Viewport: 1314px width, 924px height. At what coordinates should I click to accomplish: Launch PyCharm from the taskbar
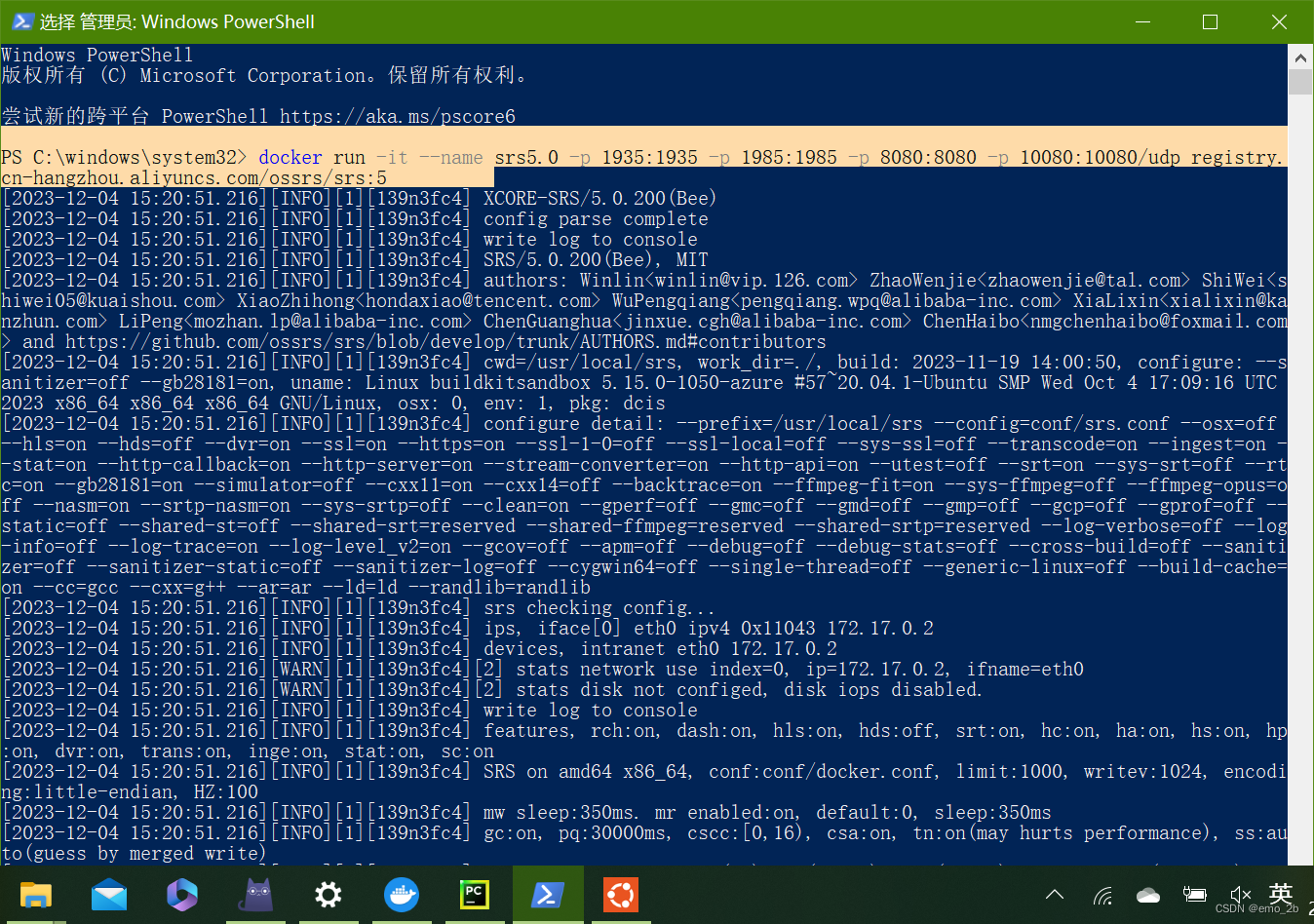coord(475,895)
